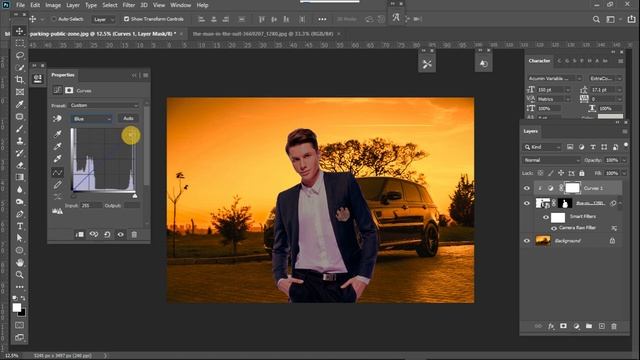
Task: Toggle Camera Raw Filter visibility
Action: 554,229
